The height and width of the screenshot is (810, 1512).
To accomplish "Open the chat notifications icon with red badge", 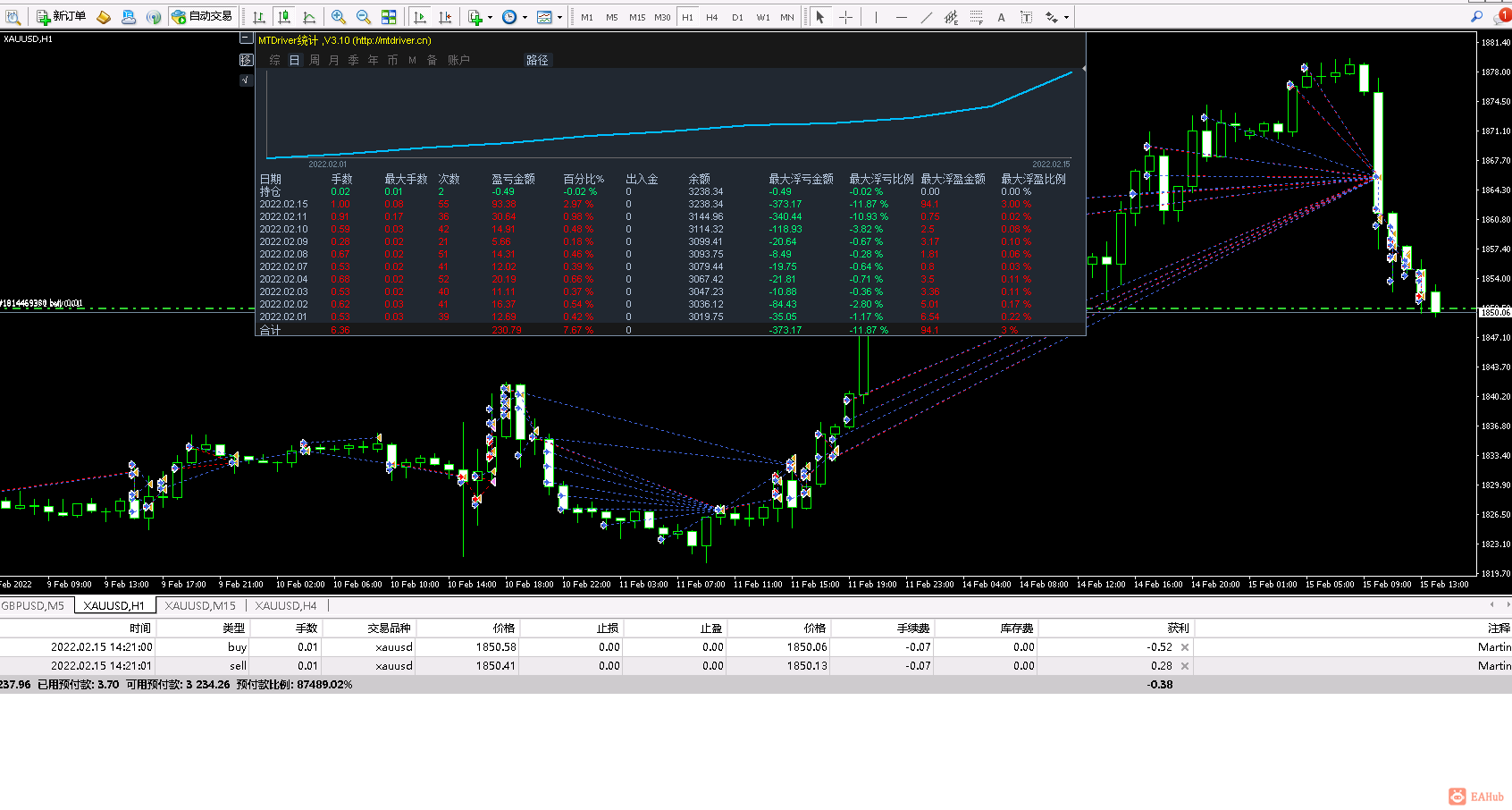I will click(1501, 16).
